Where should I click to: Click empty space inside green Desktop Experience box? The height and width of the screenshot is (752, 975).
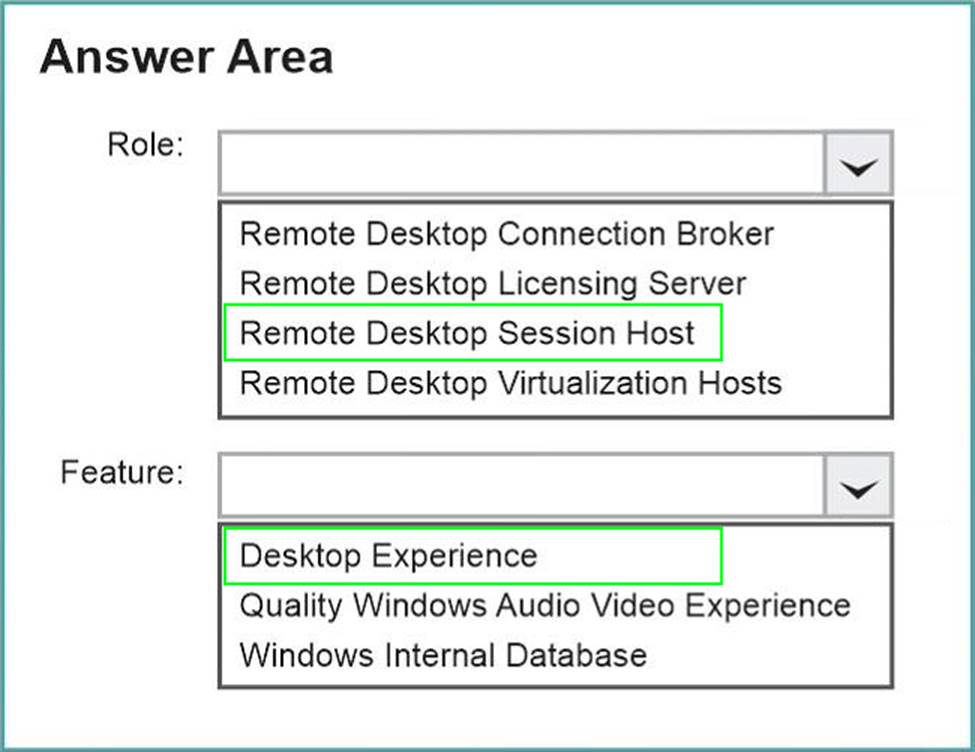[630, 555]
